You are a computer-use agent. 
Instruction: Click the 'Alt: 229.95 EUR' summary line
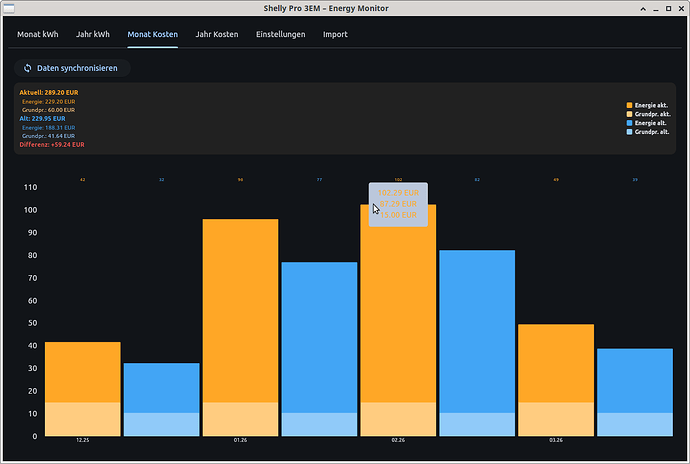coord(42,118)
